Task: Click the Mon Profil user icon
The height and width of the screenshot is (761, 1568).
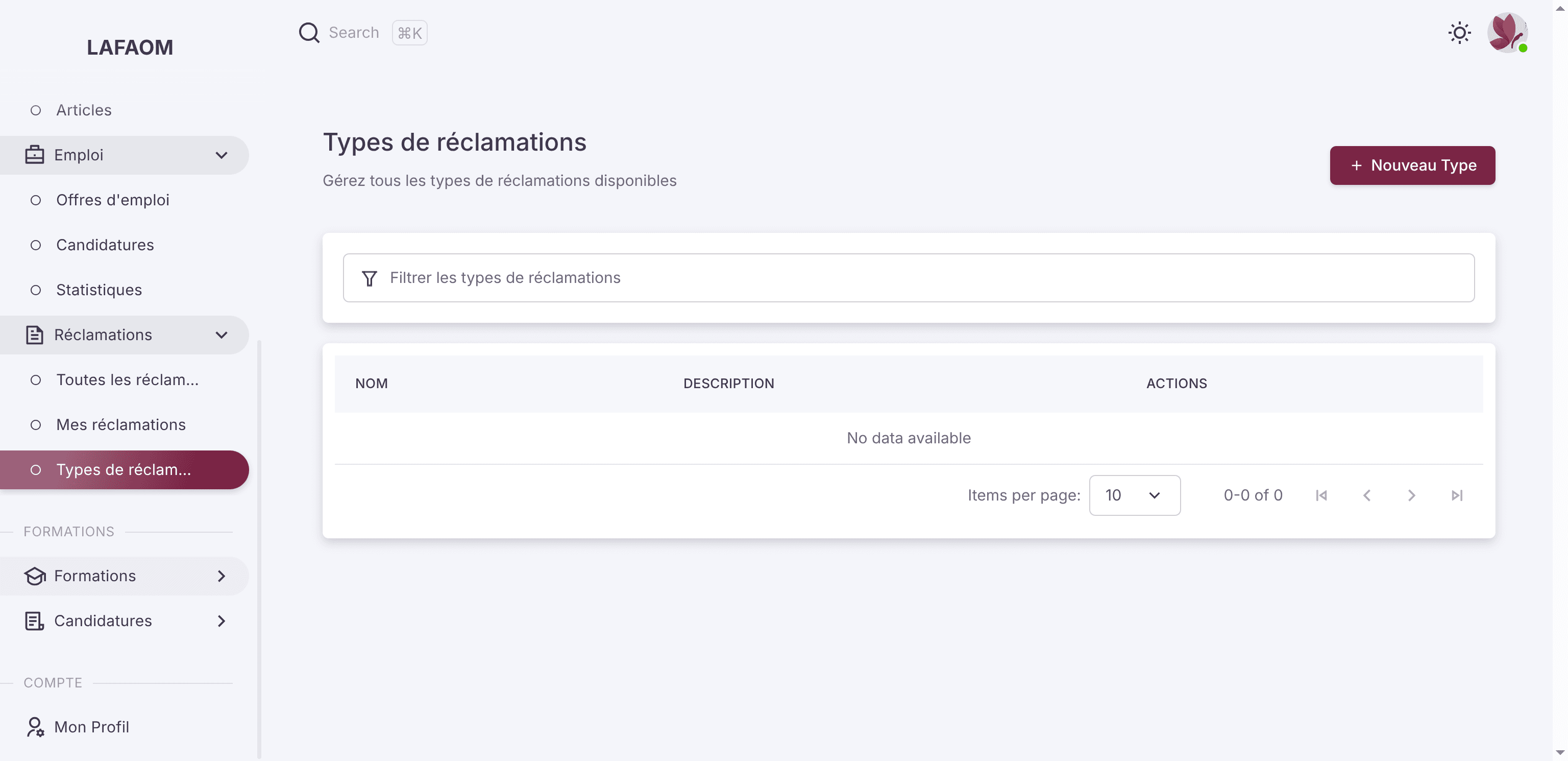Action: [35, 727]
